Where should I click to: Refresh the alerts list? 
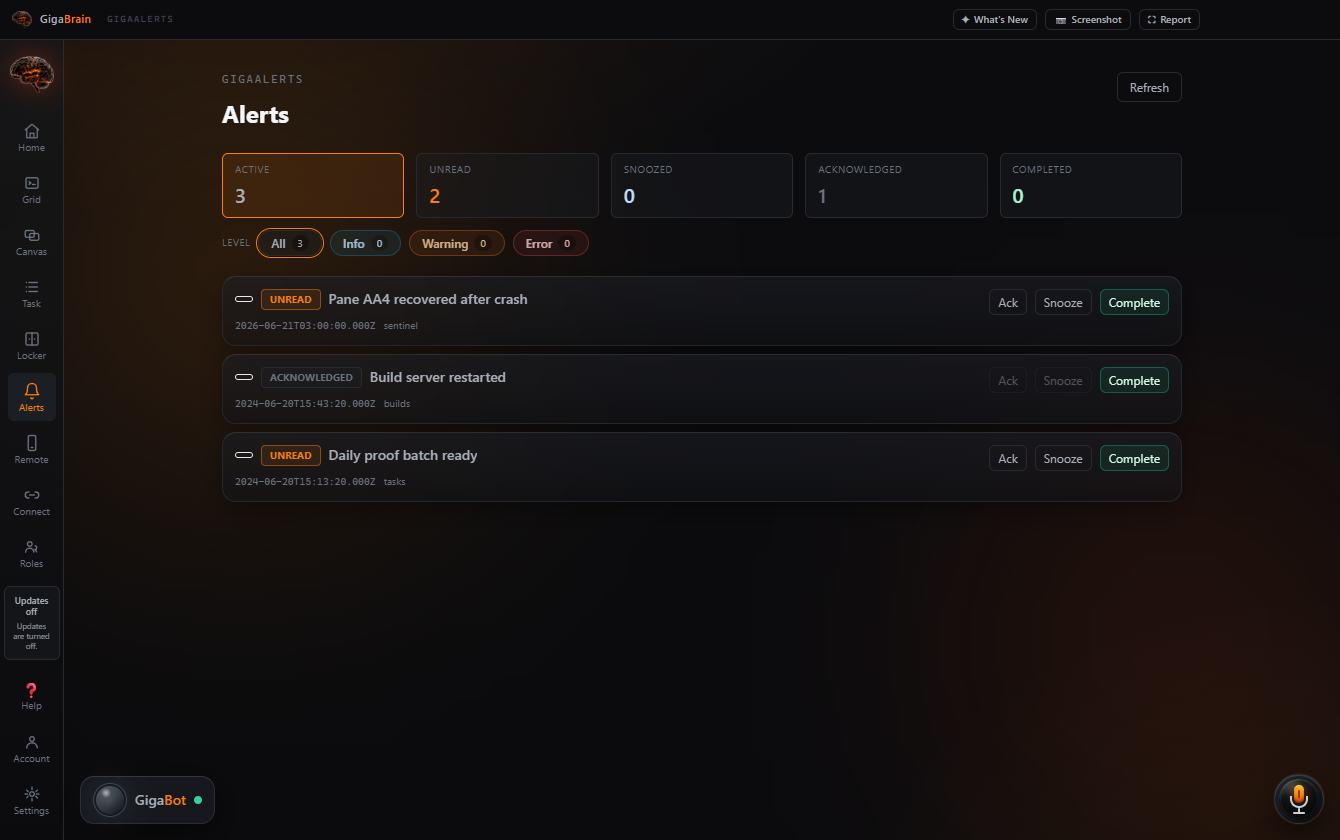click(1149, 87)
